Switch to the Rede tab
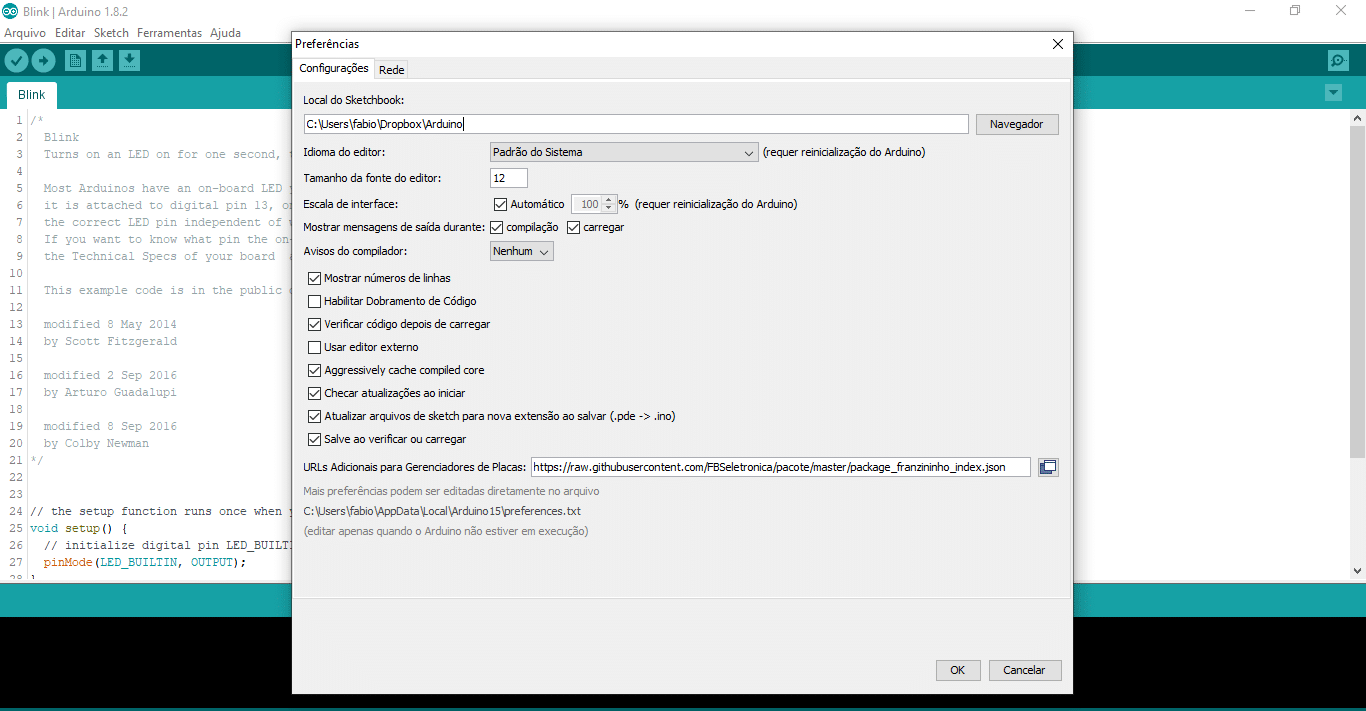Screen dimensions: 1366x711 pyautogui.click(x=391, y=70)
